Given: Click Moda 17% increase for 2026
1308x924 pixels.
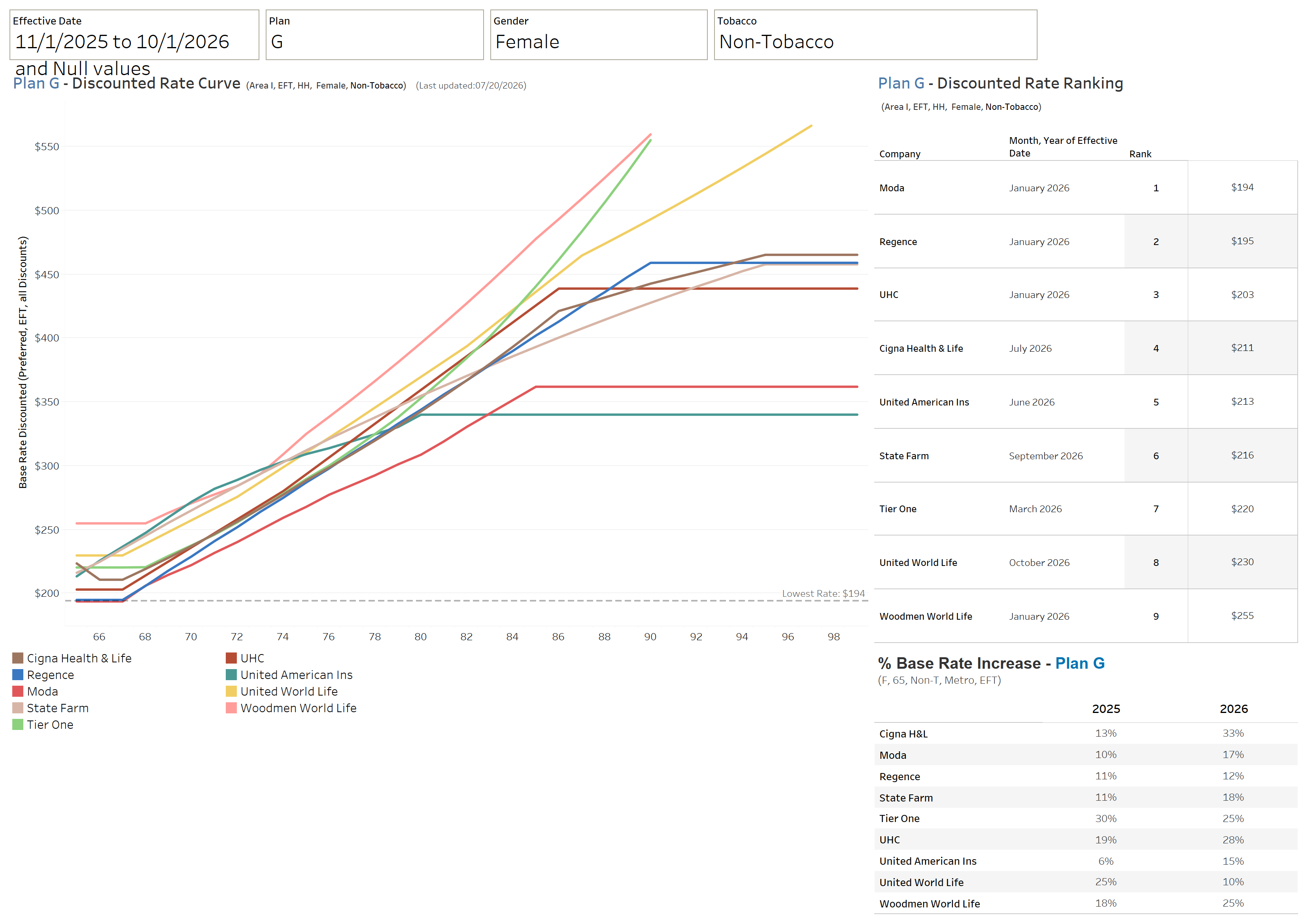Looking at the screenshot, I should [x=1233, y=754].
